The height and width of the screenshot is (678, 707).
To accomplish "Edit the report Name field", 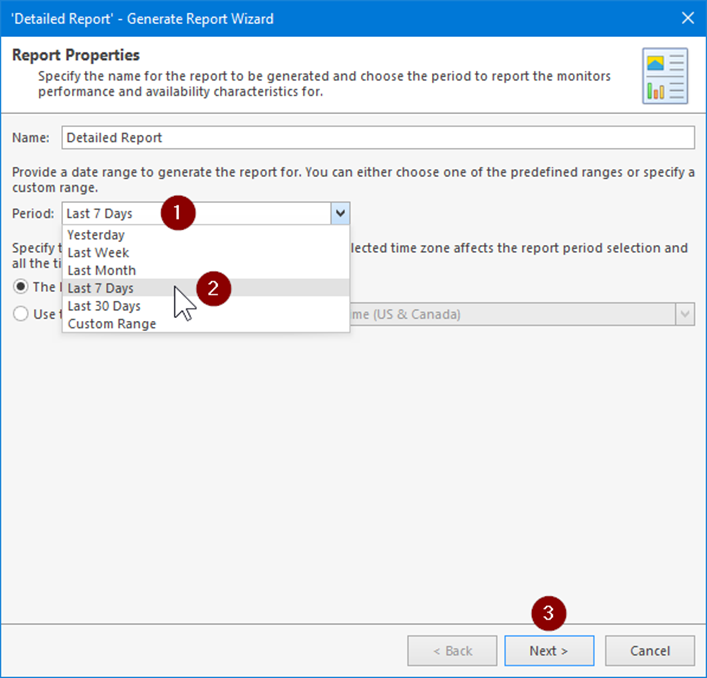I will 378,137.
